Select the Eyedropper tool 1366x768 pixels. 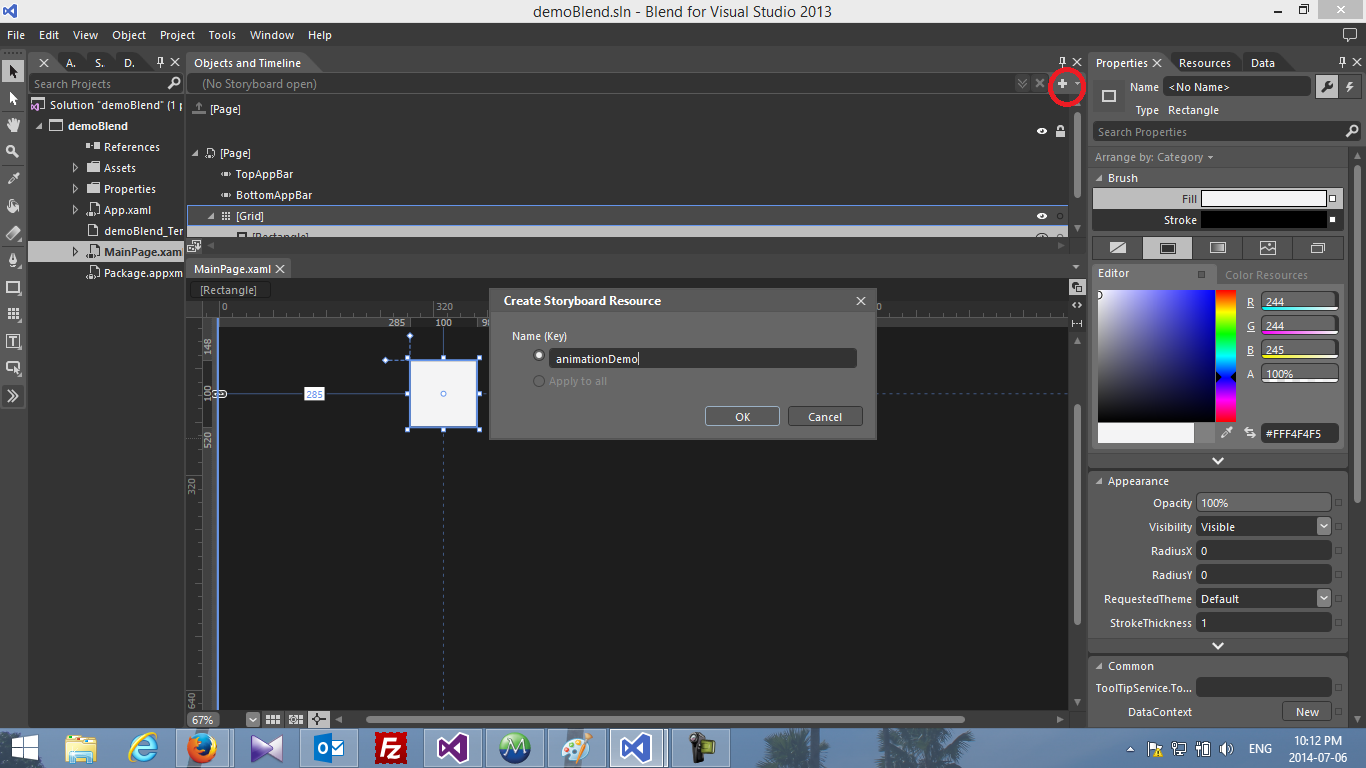13,177
